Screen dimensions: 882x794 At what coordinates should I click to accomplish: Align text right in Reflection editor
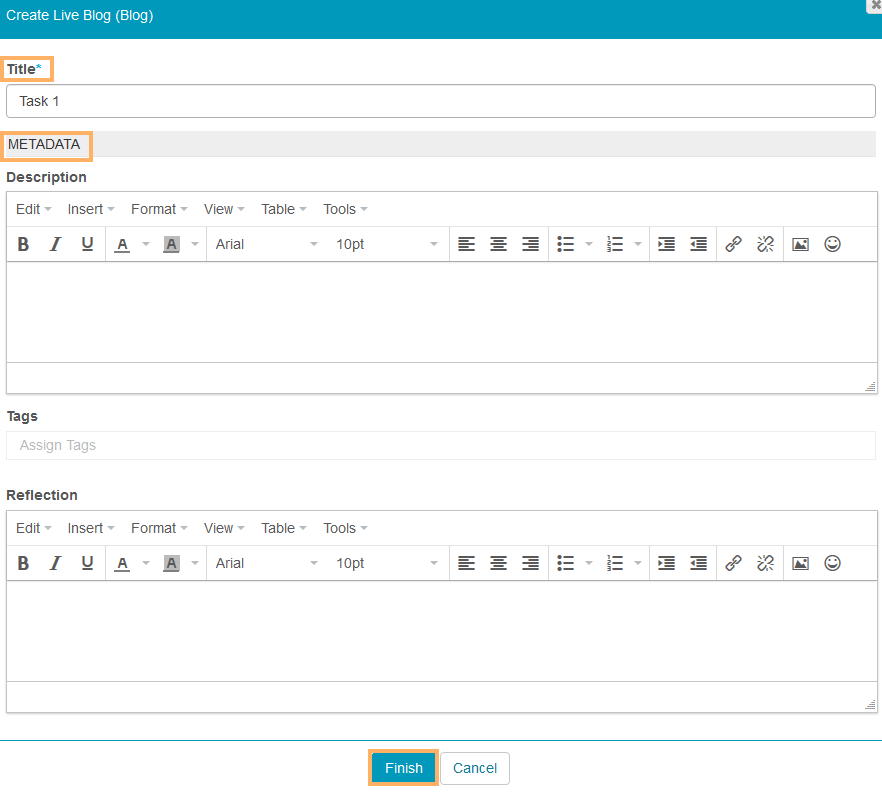click(x=530, y=563)
